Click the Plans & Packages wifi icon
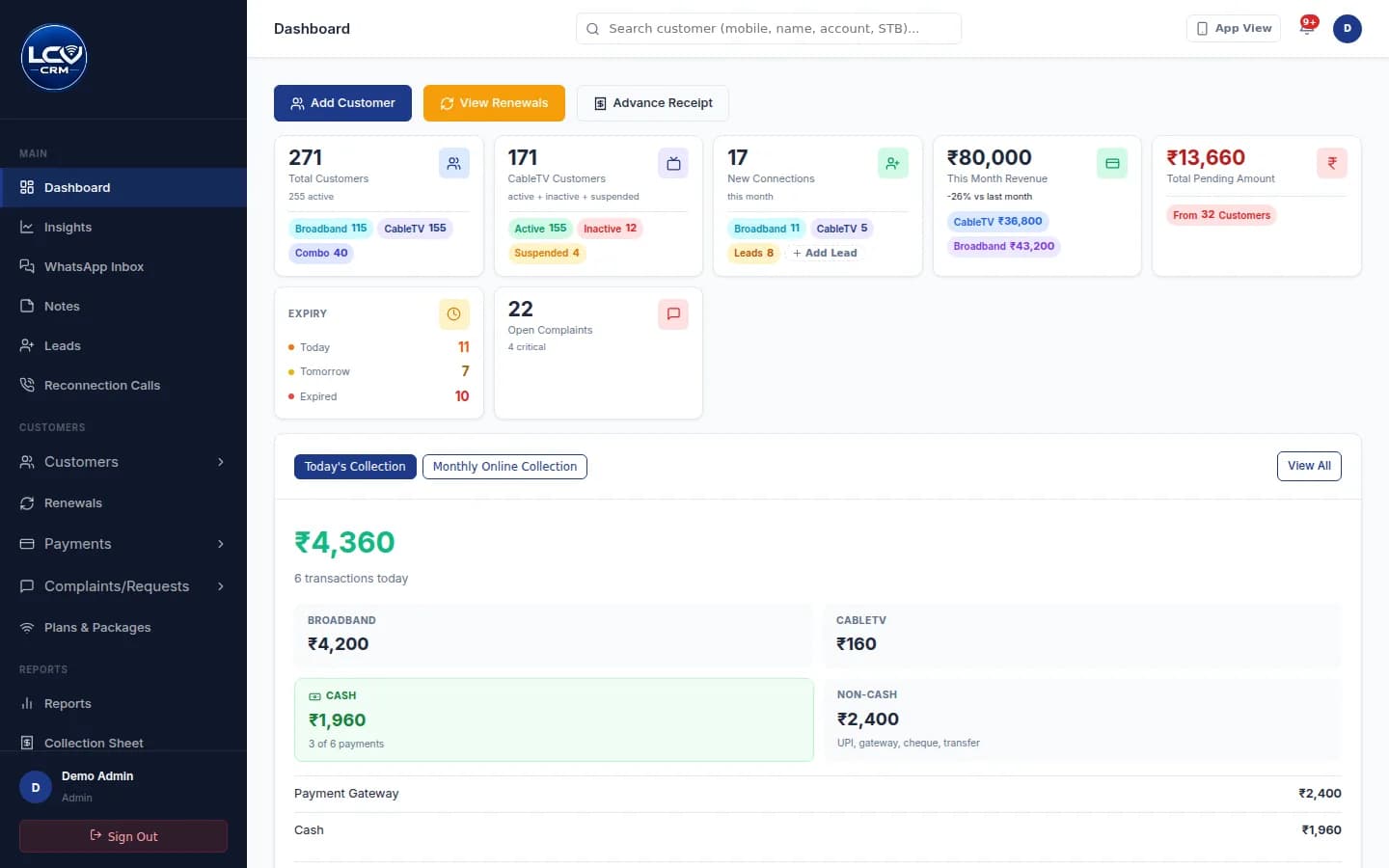Viewport: 1389px width, 868px height. tap(27, 628)
